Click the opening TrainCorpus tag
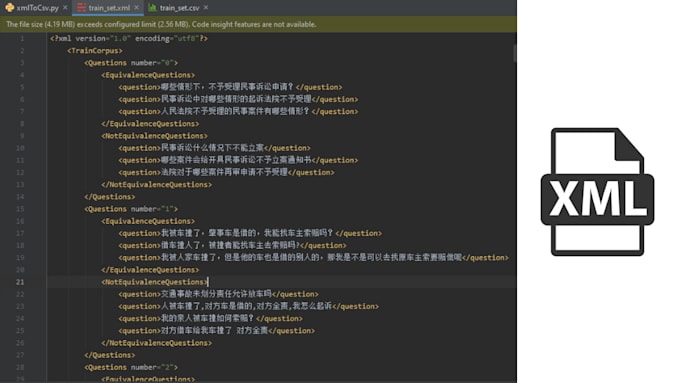Viewport: 680px width, 383px height. tap(95, 50)
